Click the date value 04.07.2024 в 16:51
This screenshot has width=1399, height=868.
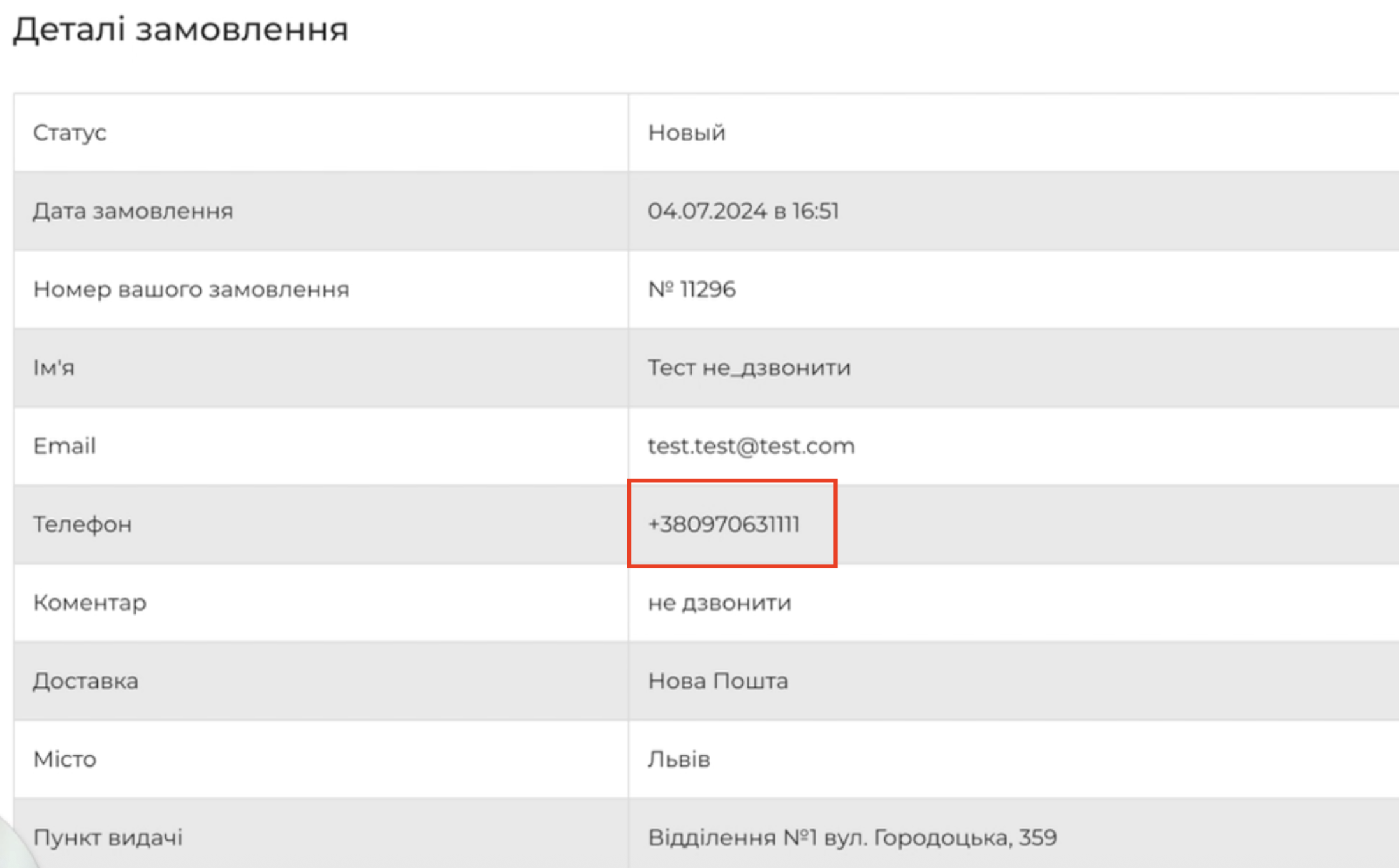[x=743, y=211]
